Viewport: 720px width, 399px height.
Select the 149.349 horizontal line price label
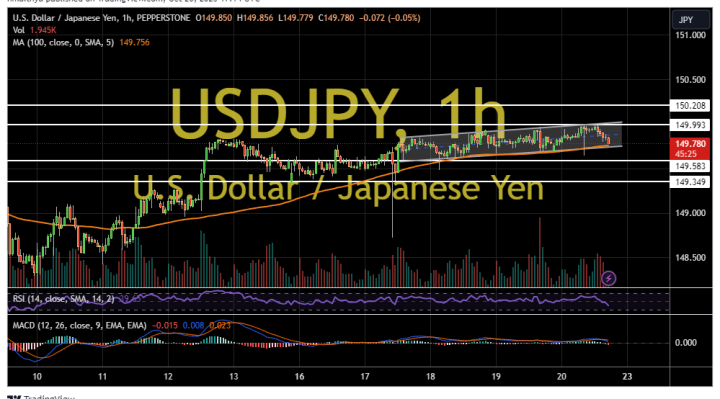[x=690, y=182]
